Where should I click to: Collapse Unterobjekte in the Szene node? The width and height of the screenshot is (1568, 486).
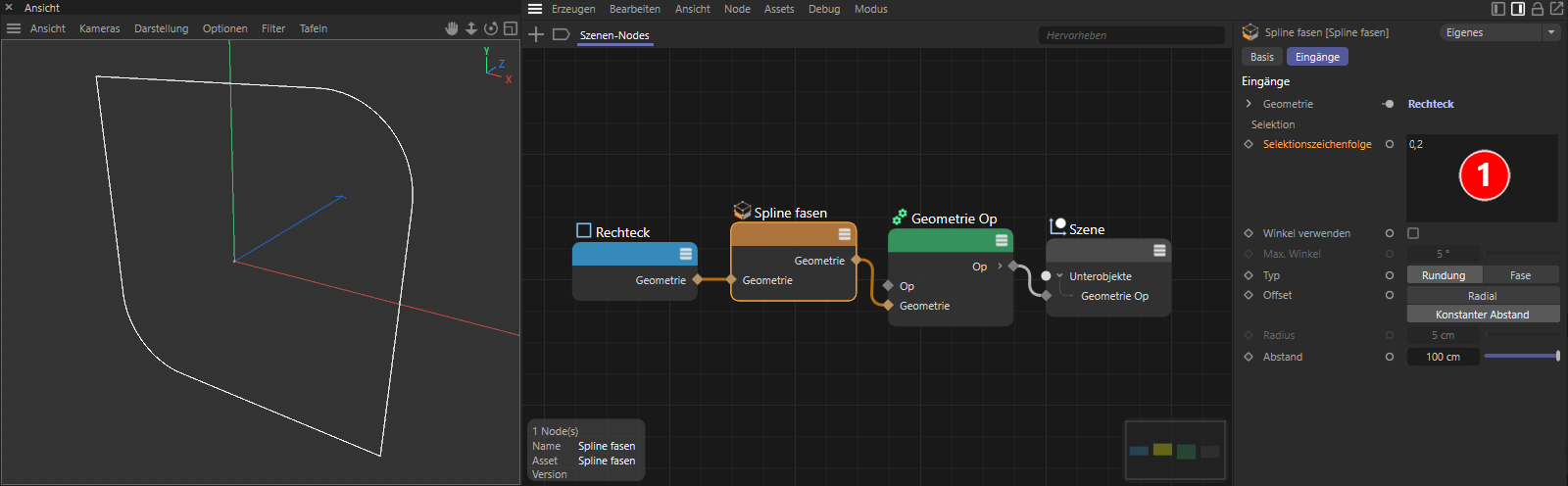coord(1060,276)
